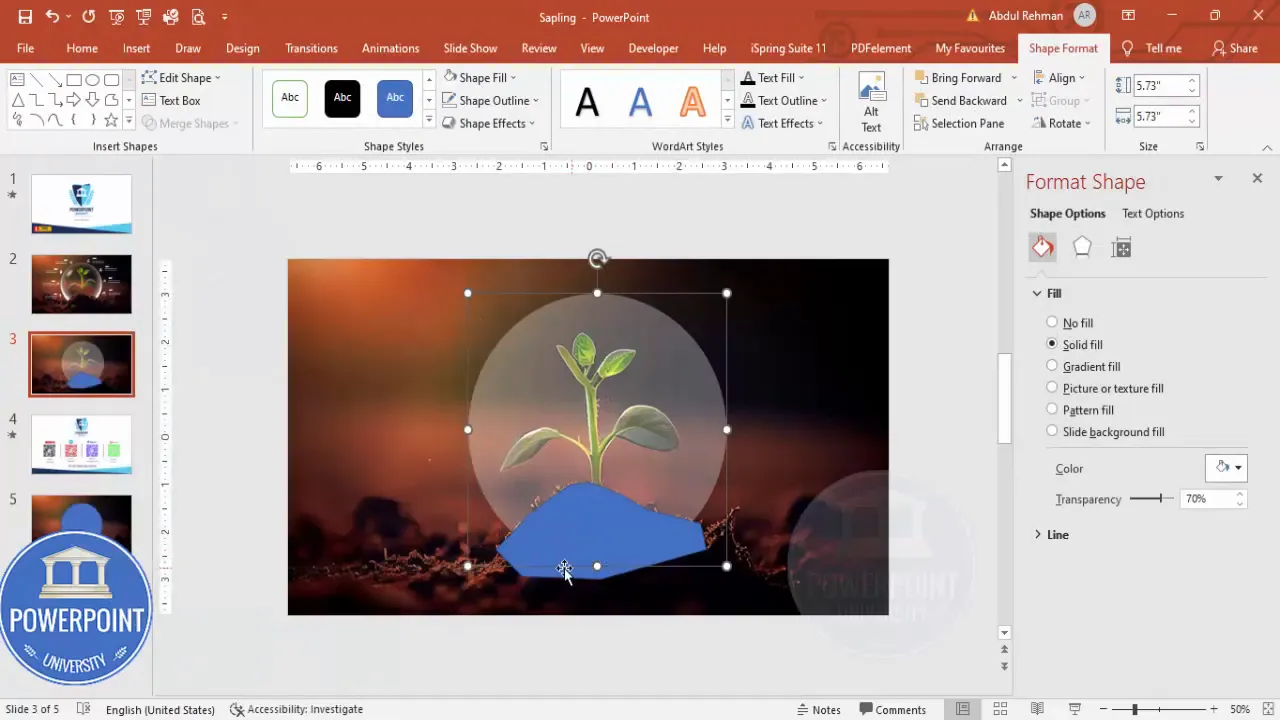1280x720 pixels.
Task: Start Slide Show from status bar icon
Action: [x=1075, y=709]
